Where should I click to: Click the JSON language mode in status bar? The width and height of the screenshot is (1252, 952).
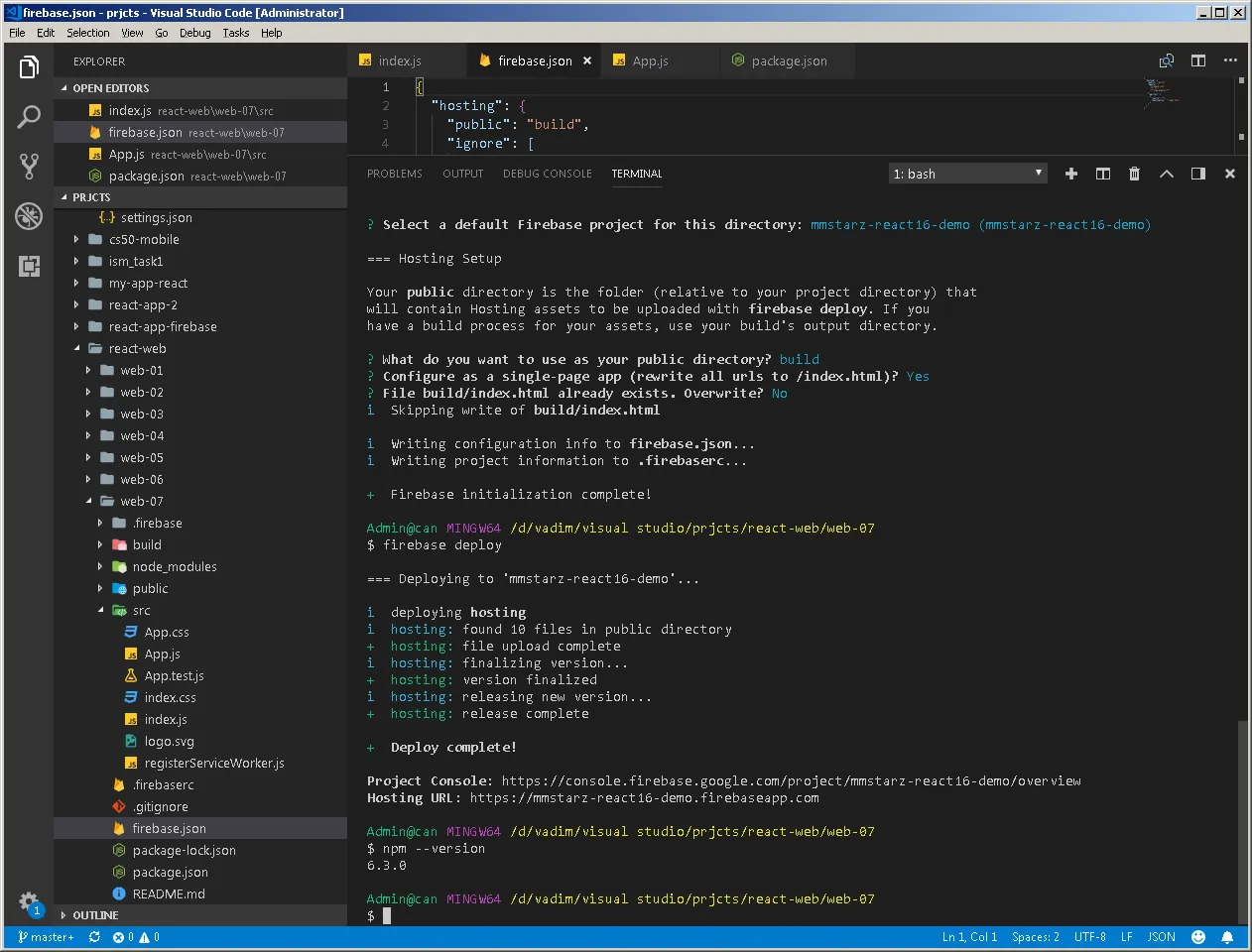1161,937
